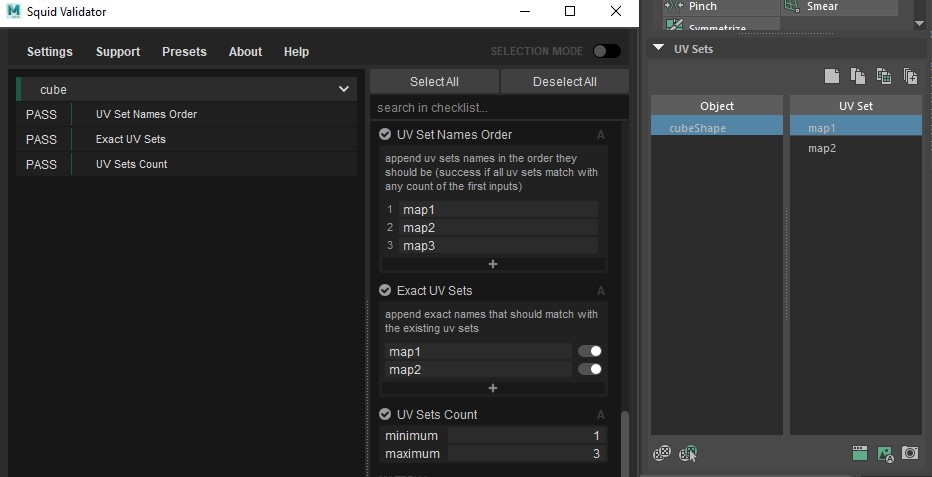Select the Smear tool
932x477 pixels.
coord(839,7)
